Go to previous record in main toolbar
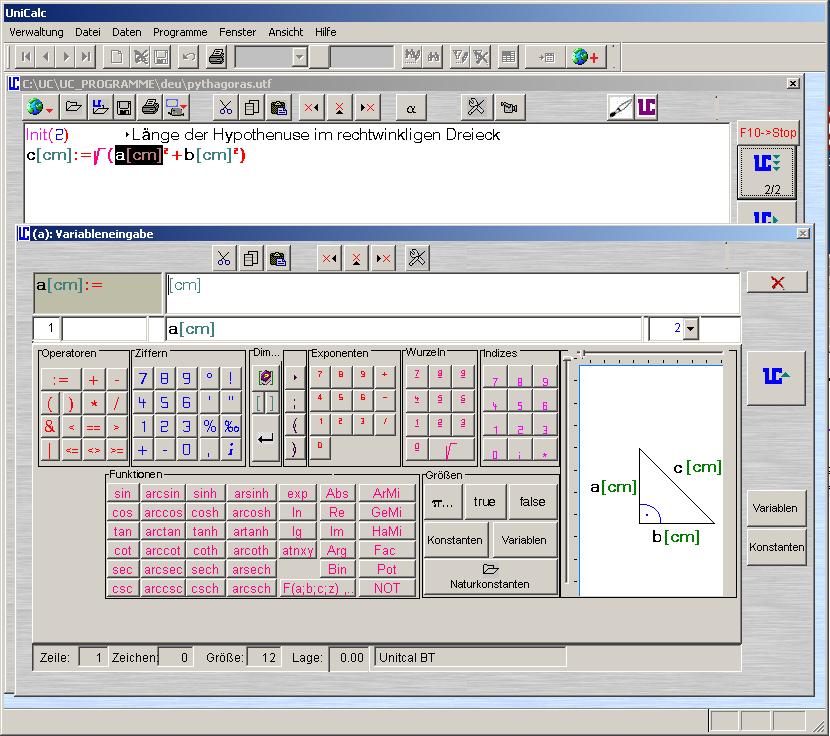This screenshot has width=830, height=736. (46, 57)
